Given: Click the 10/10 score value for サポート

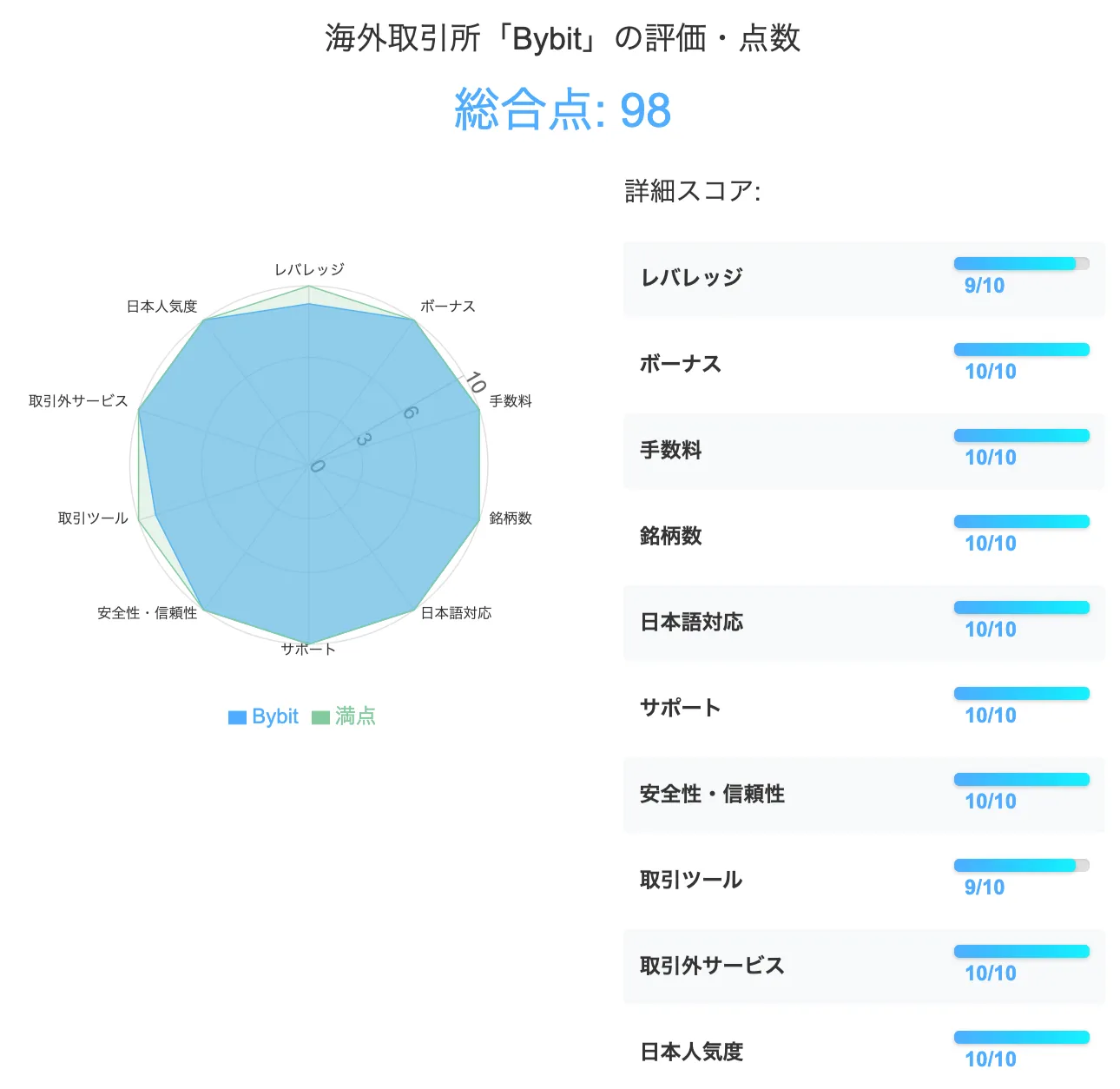Looking at the screenshot, I should 991,716.
